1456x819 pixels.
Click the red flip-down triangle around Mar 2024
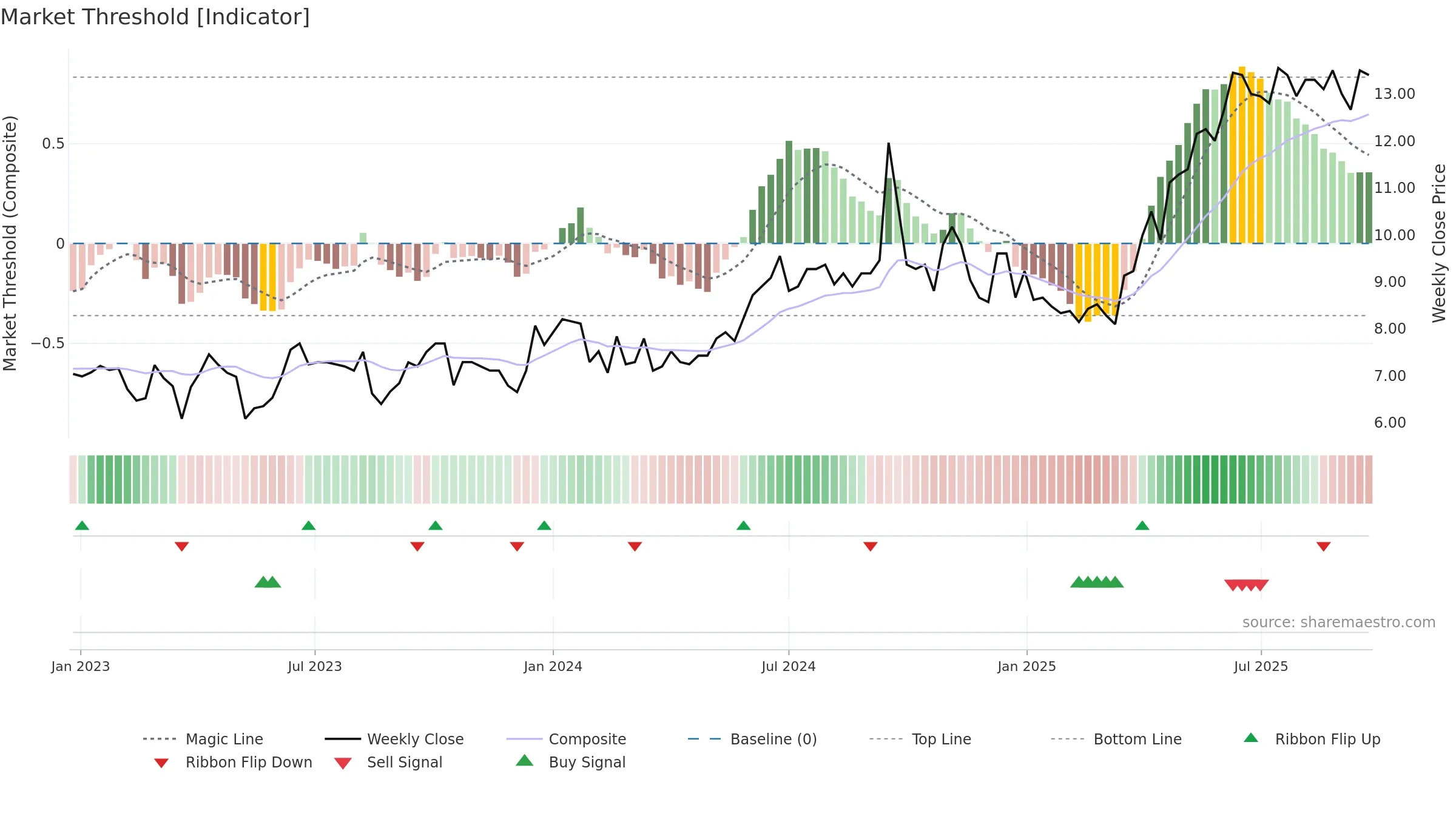tap(635, 547)
